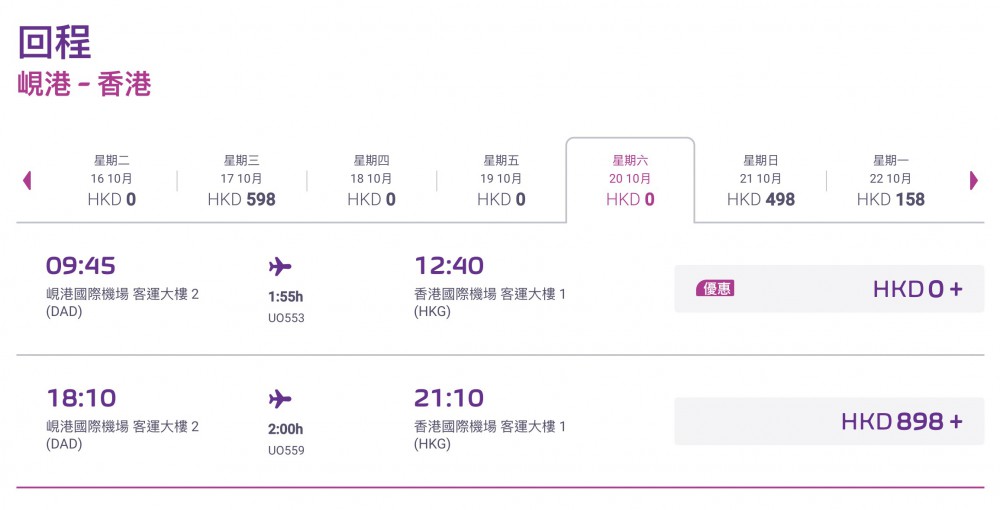This screenshot has height=510, width=1000.
Task: Click flight number UO553
Action: [286, 318]
